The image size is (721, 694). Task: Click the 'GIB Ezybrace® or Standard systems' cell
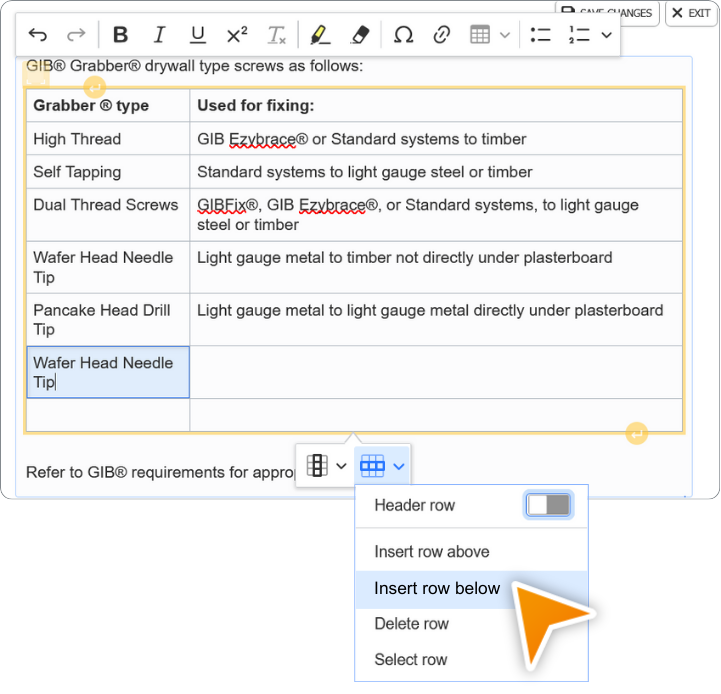[436, 138]
